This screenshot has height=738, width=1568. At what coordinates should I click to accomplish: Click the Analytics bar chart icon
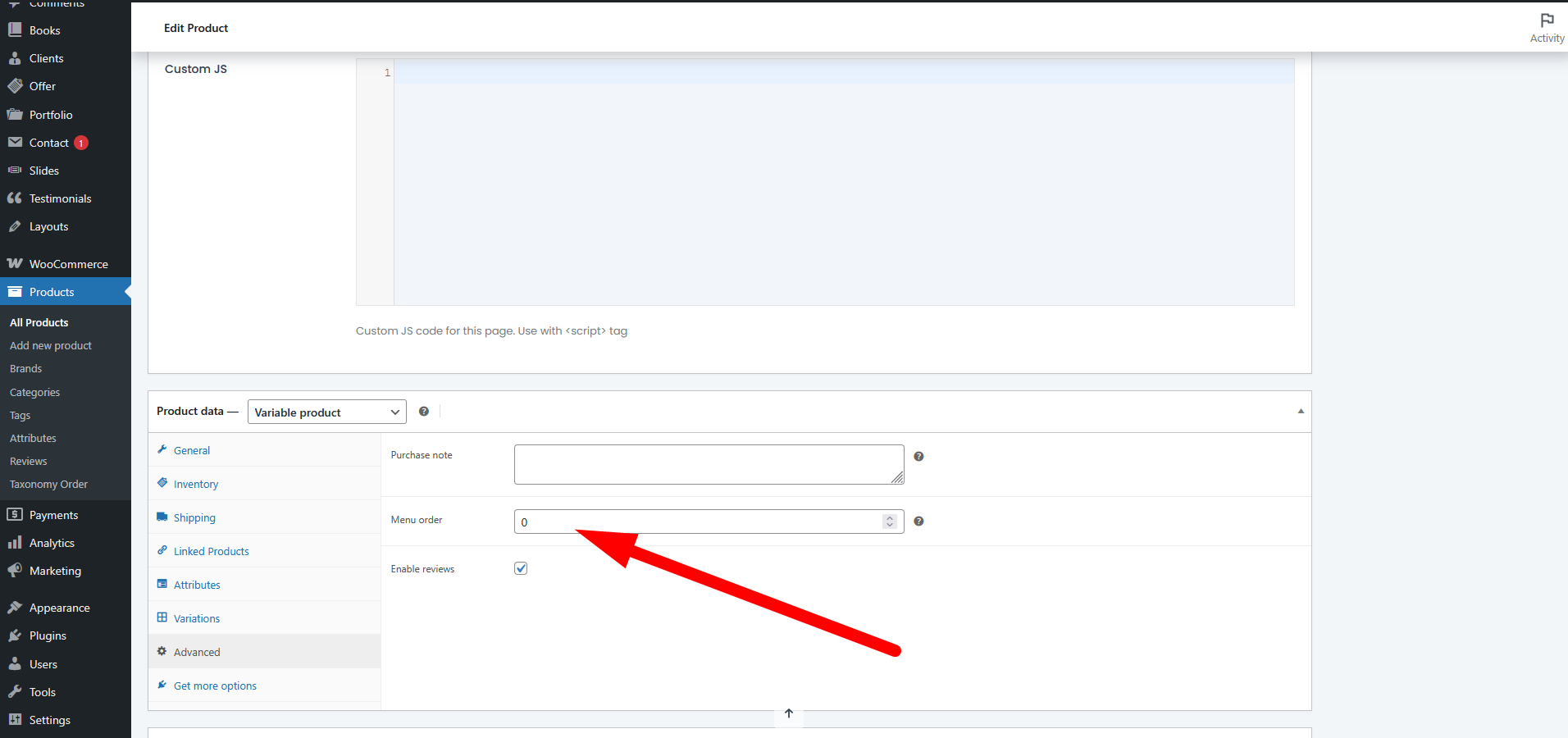point(15,543)
